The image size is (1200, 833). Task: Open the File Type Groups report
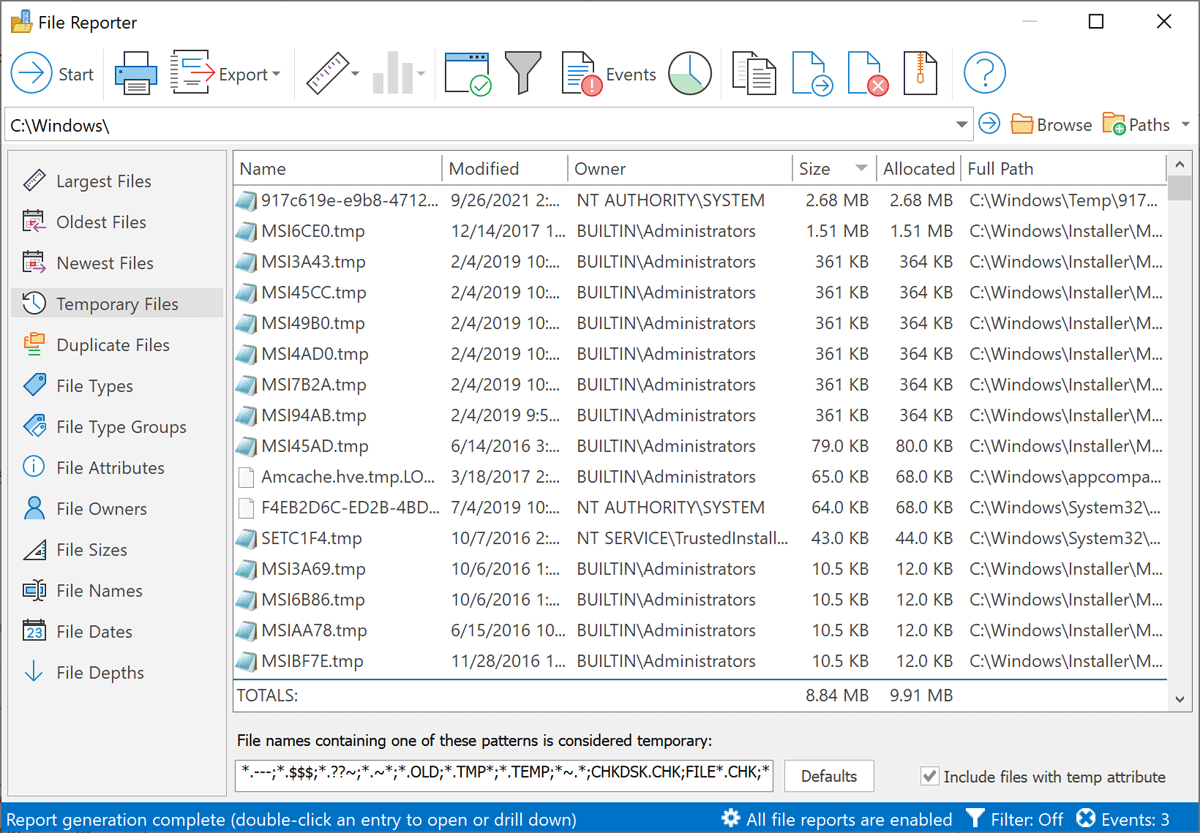tap(117, 427)
